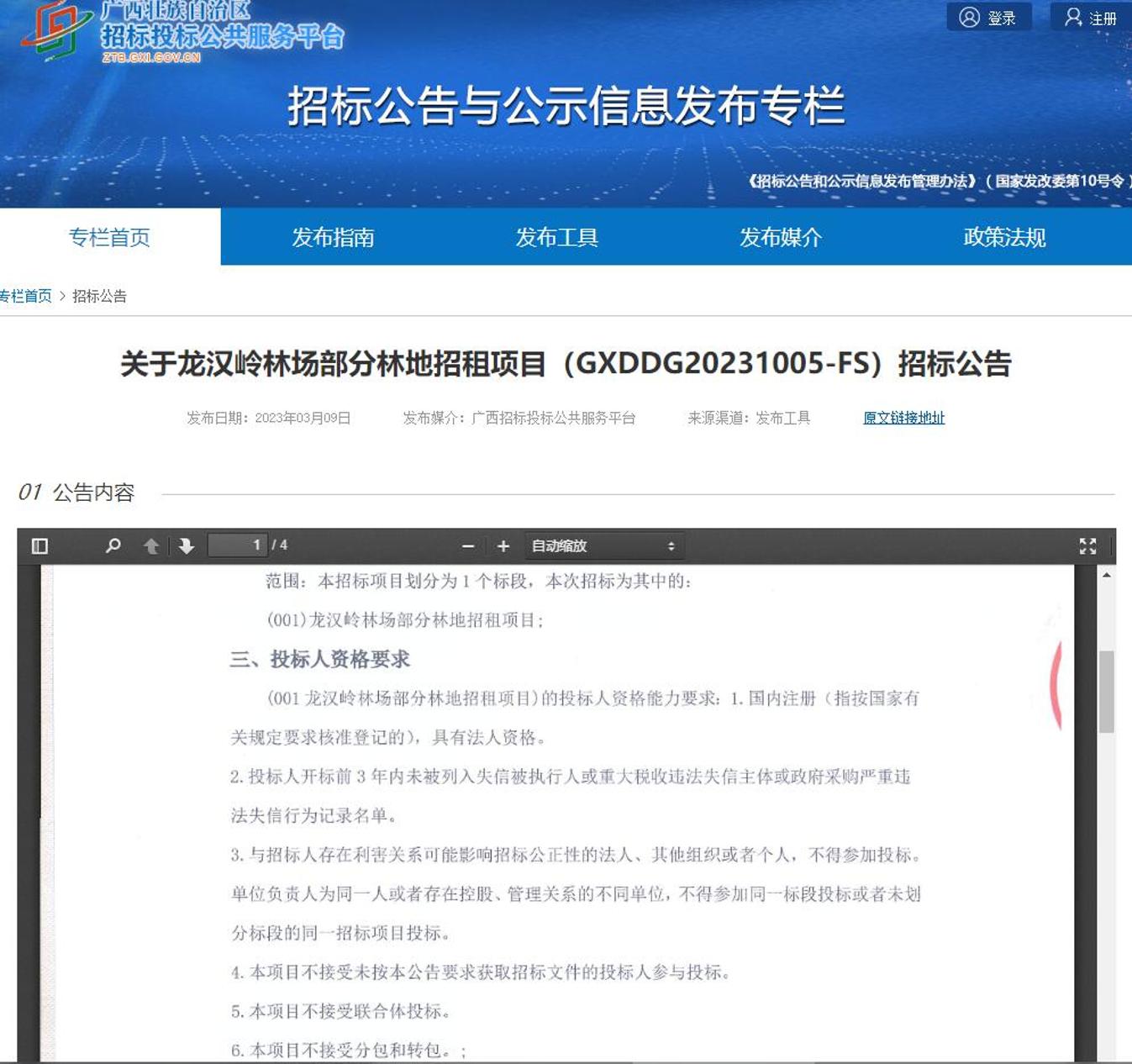This screenshot has height=1064, width=1132.
Task: Switch PDF viewer to fullscreen mode
Action: (1087, 546)
